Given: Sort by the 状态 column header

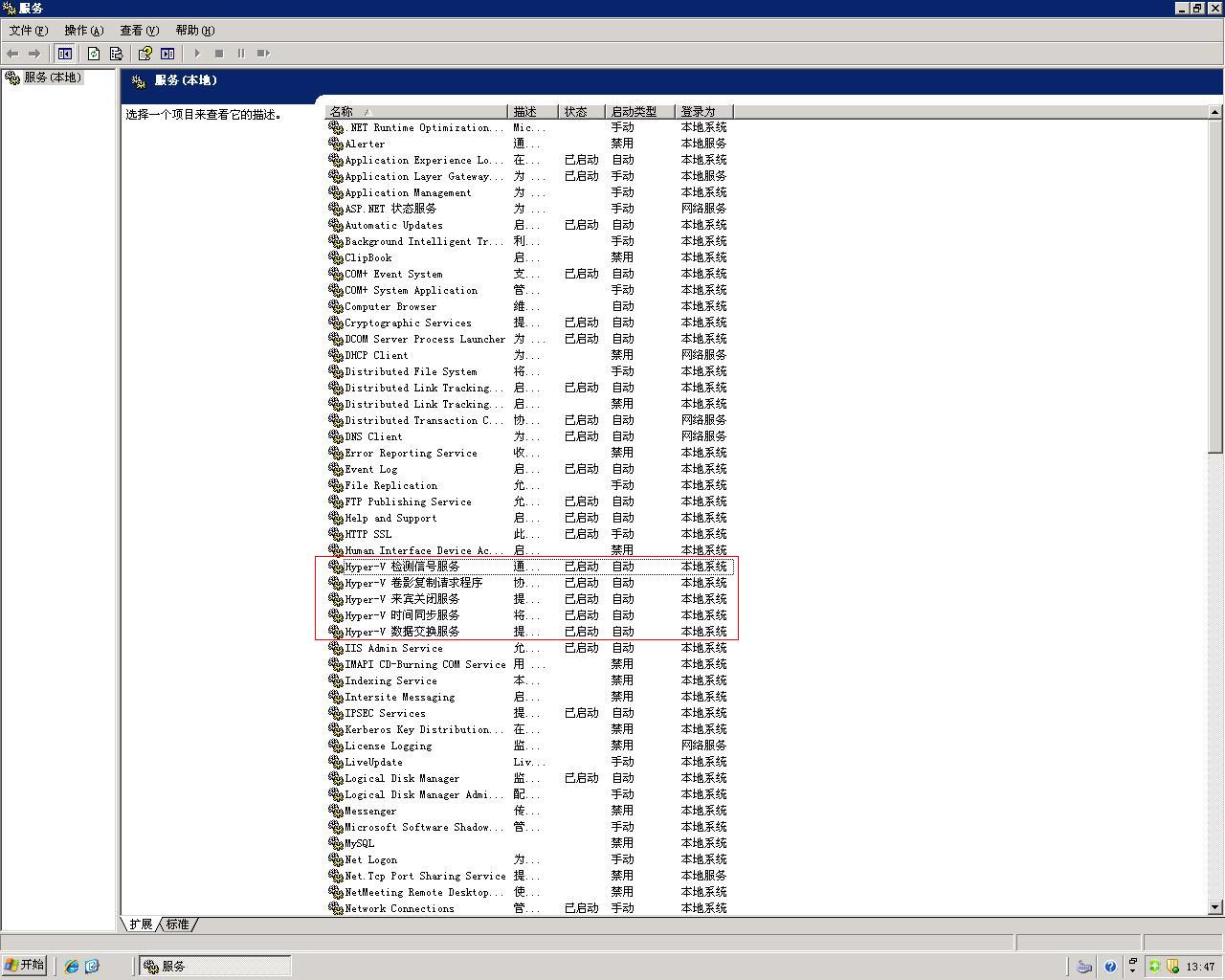Looking at the screenshot, I should 583,112.
